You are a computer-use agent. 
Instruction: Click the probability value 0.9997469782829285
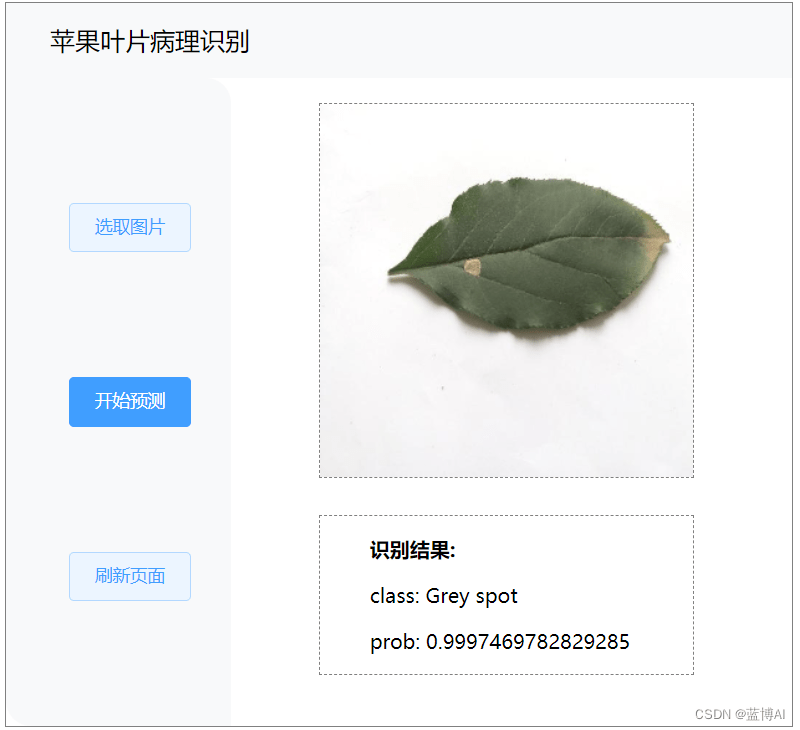528,642
